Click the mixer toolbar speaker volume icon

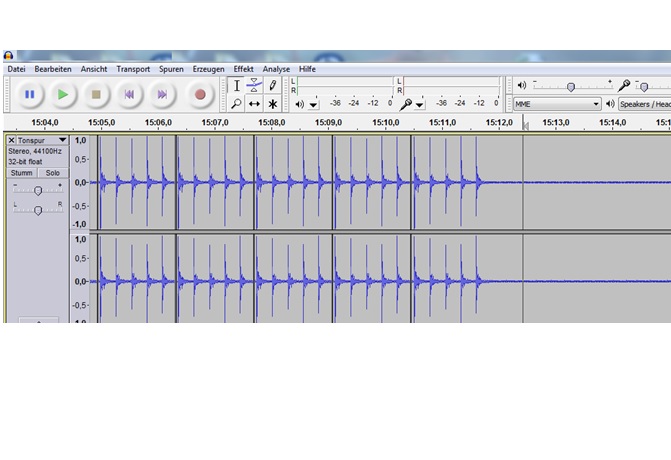[522, 85]
